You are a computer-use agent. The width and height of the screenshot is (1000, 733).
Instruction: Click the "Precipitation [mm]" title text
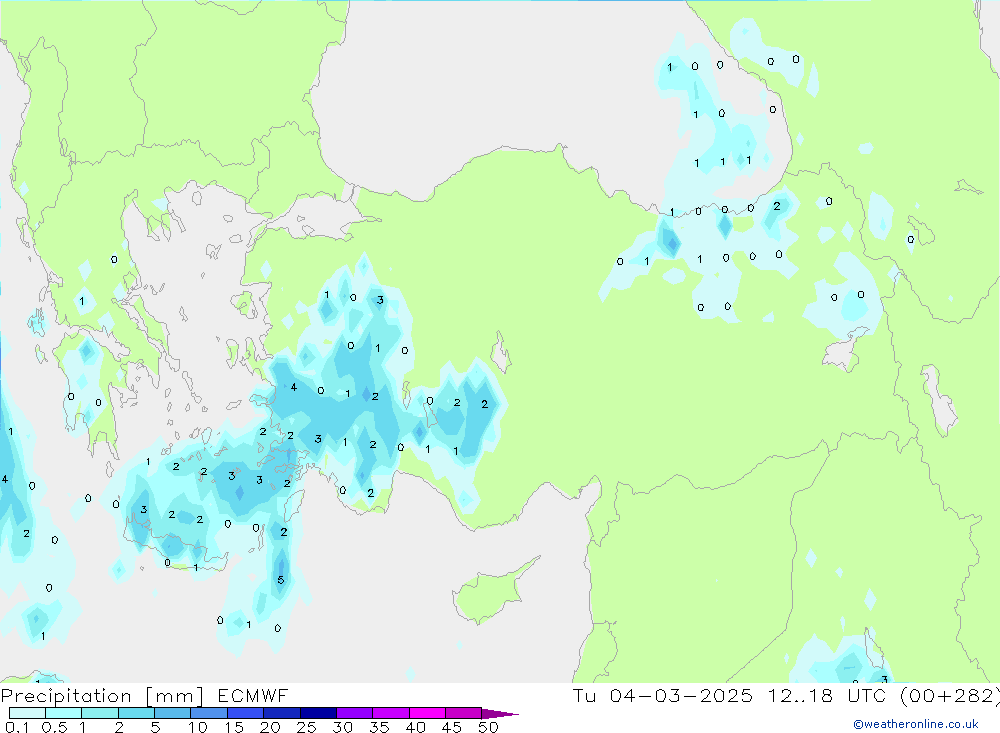pos(102,696)
